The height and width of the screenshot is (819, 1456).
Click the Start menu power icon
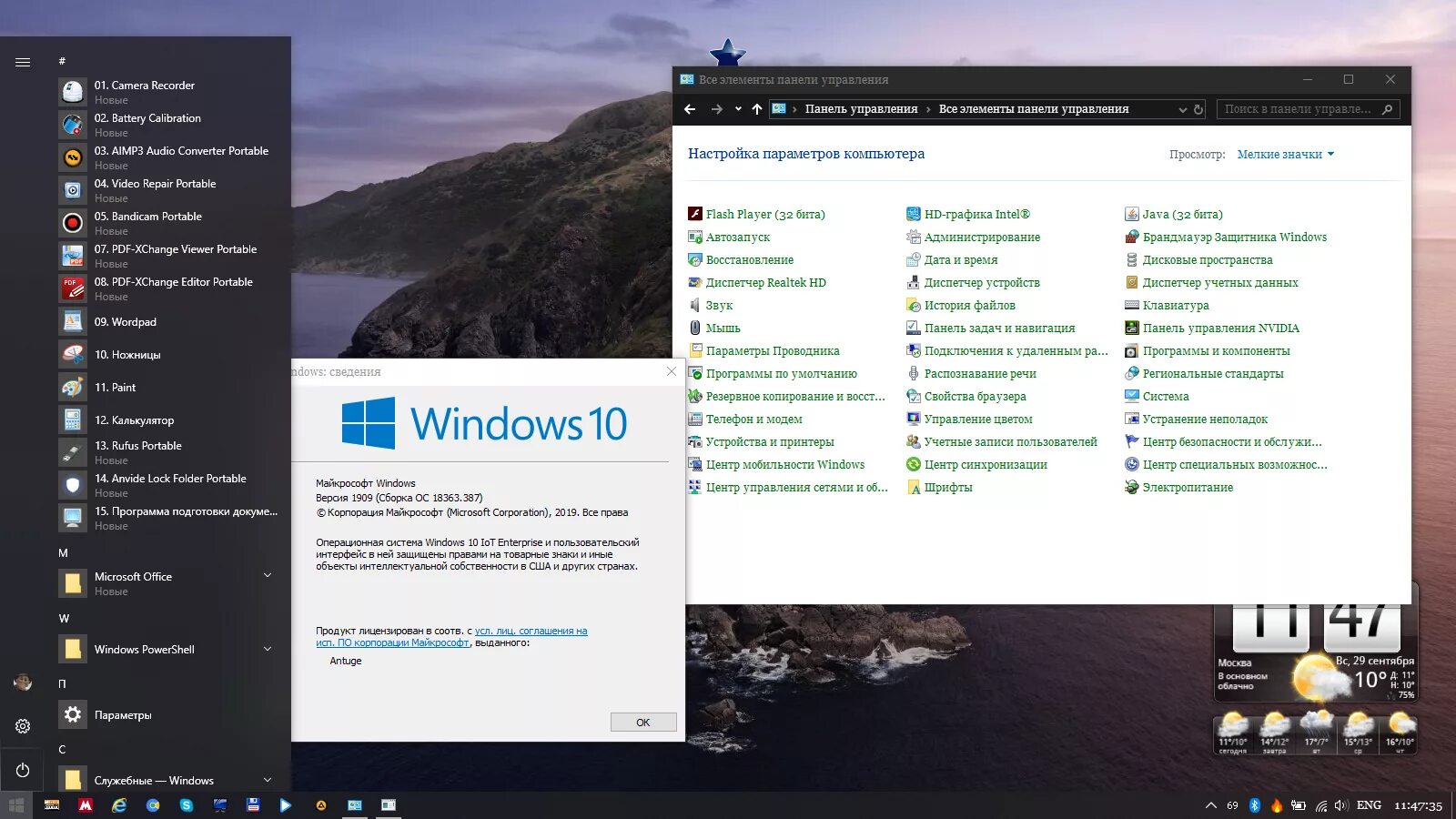(23, 770)
